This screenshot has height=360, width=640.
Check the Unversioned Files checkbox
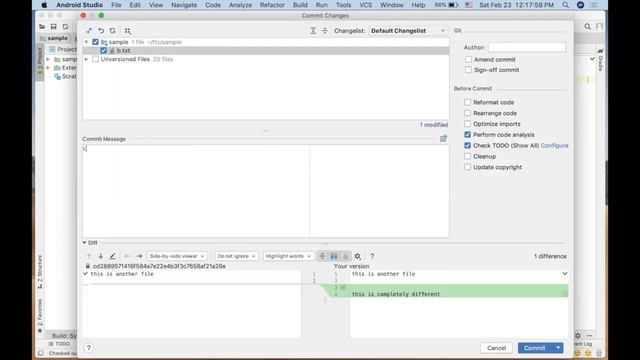[96, 59]
